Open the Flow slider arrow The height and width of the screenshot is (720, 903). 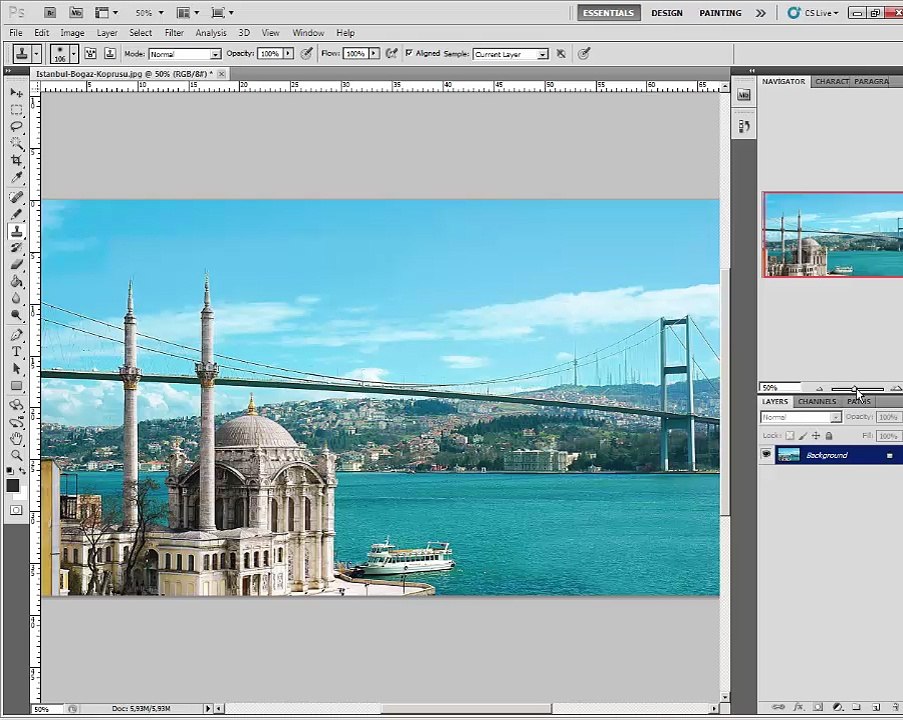pyautogui.click(x=374, y=54)
